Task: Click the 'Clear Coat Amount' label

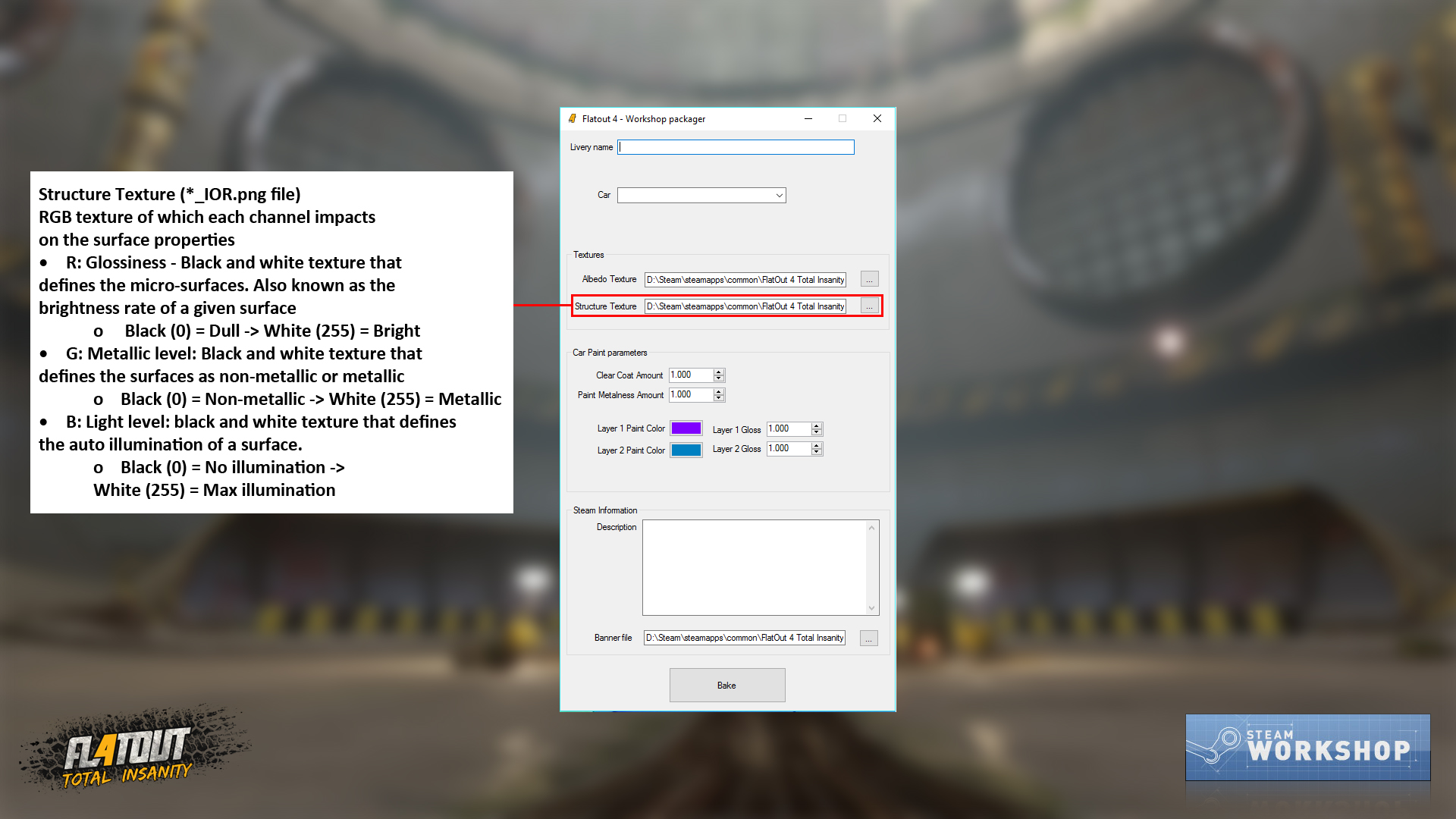Action: 629,375
